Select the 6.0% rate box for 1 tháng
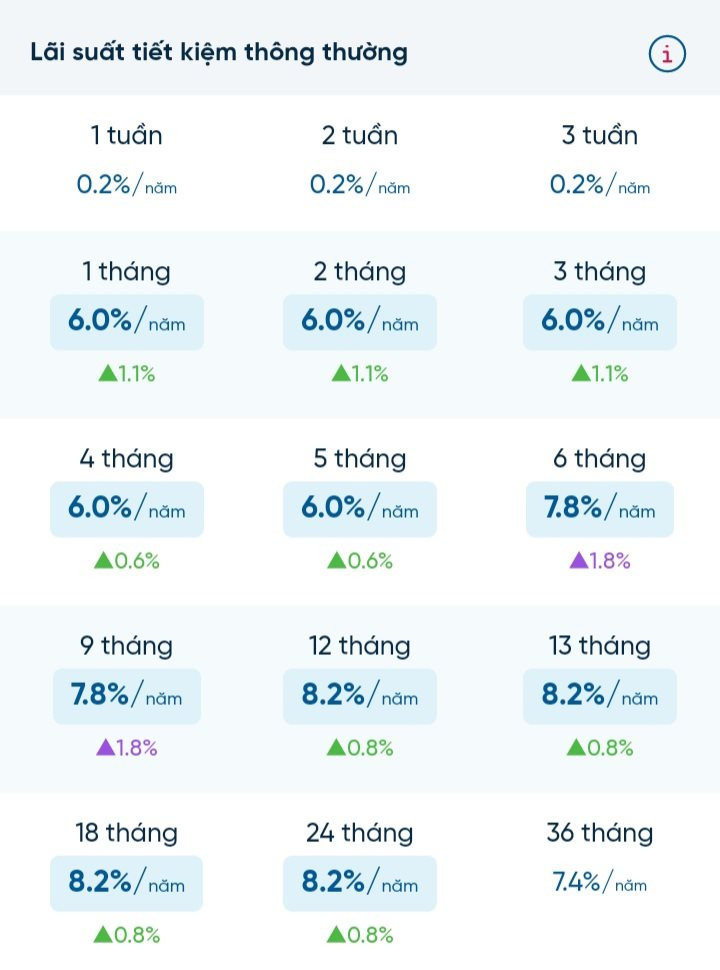Image resolution: width=720 pixels, height=970 pixels. tap(126, 322)
